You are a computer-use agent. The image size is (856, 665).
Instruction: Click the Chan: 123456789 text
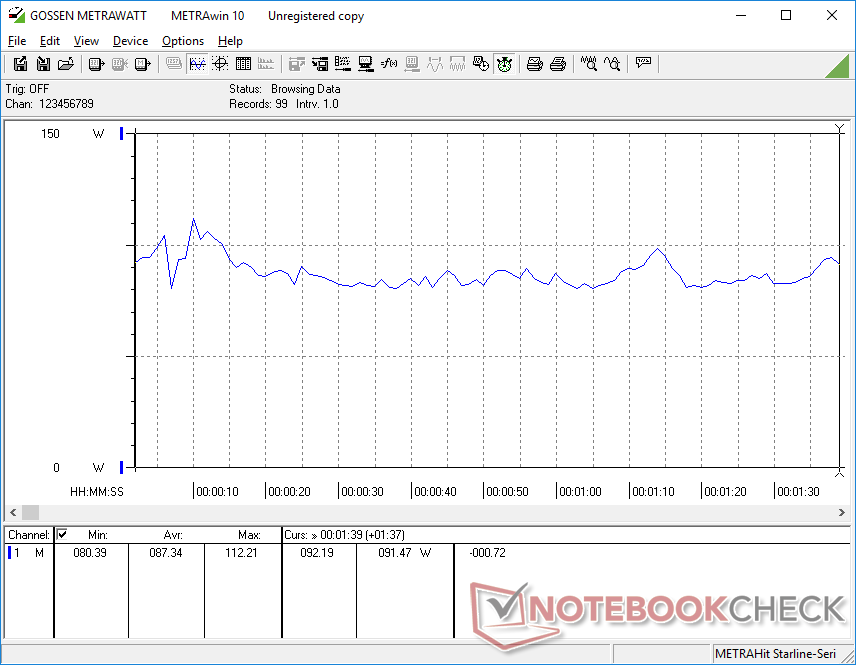click(50, 104)
